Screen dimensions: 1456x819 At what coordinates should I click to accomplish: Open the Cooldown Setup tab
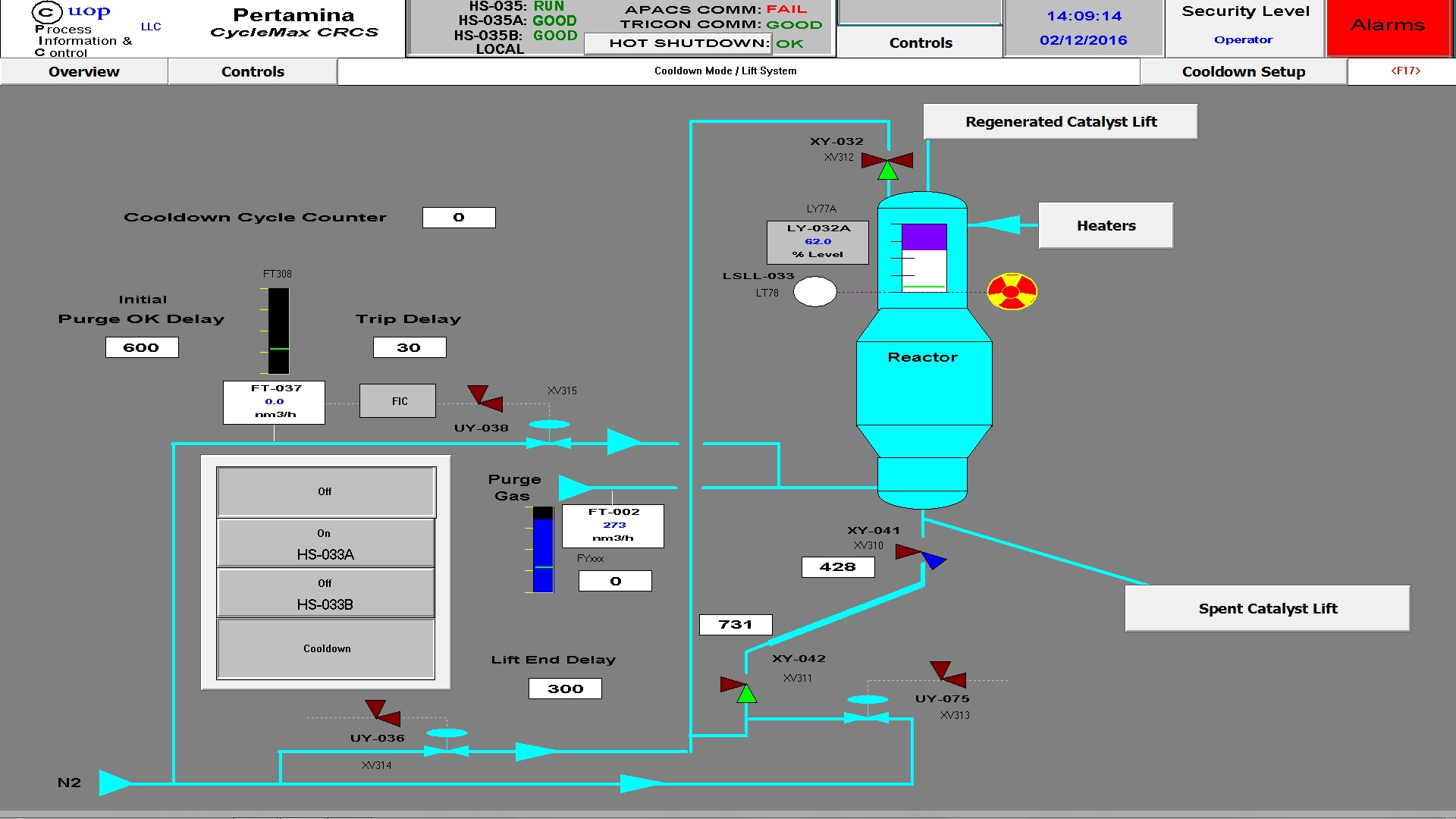coord(1244,71)
